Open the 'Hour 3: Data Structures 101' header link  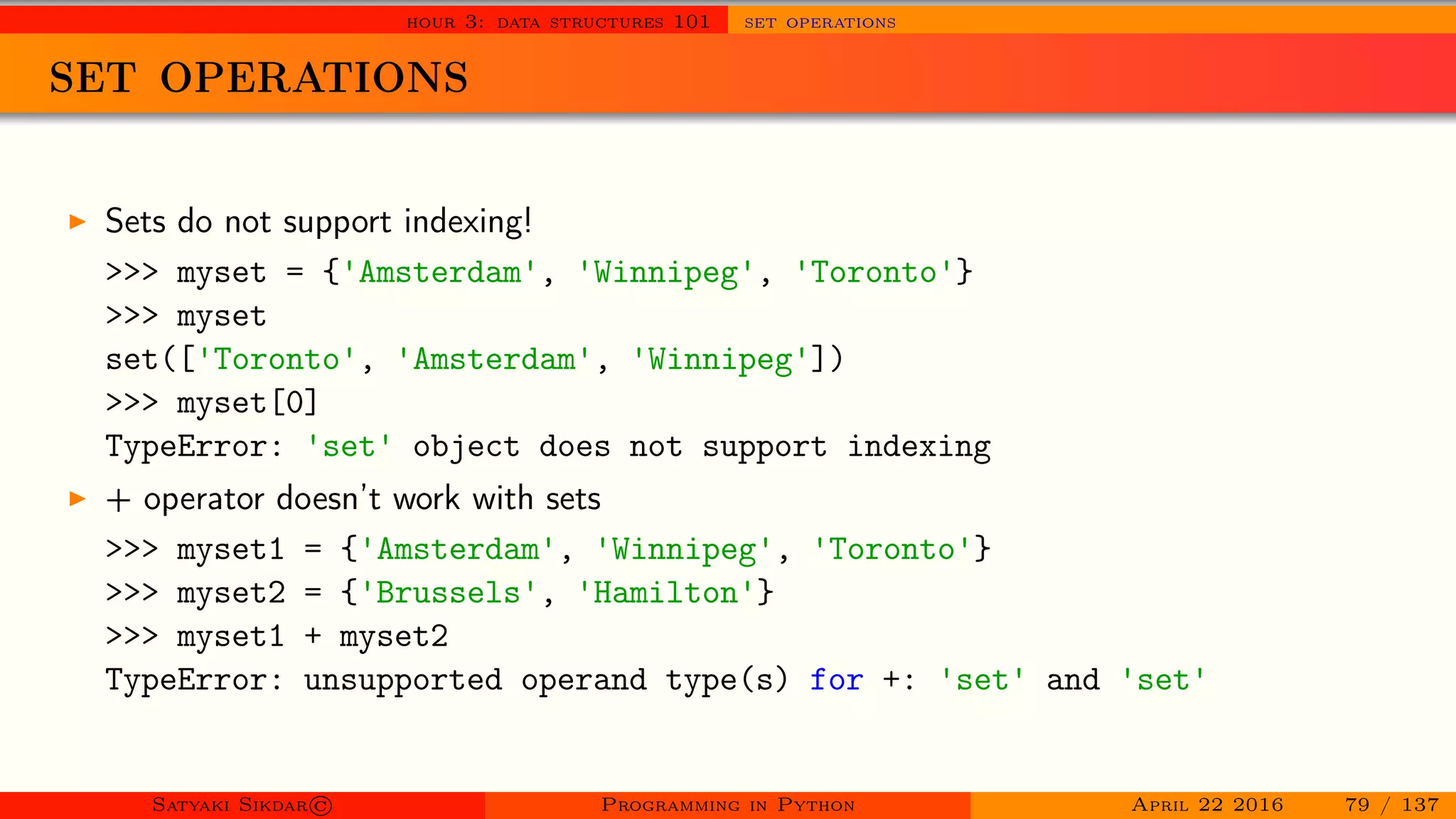558,22
